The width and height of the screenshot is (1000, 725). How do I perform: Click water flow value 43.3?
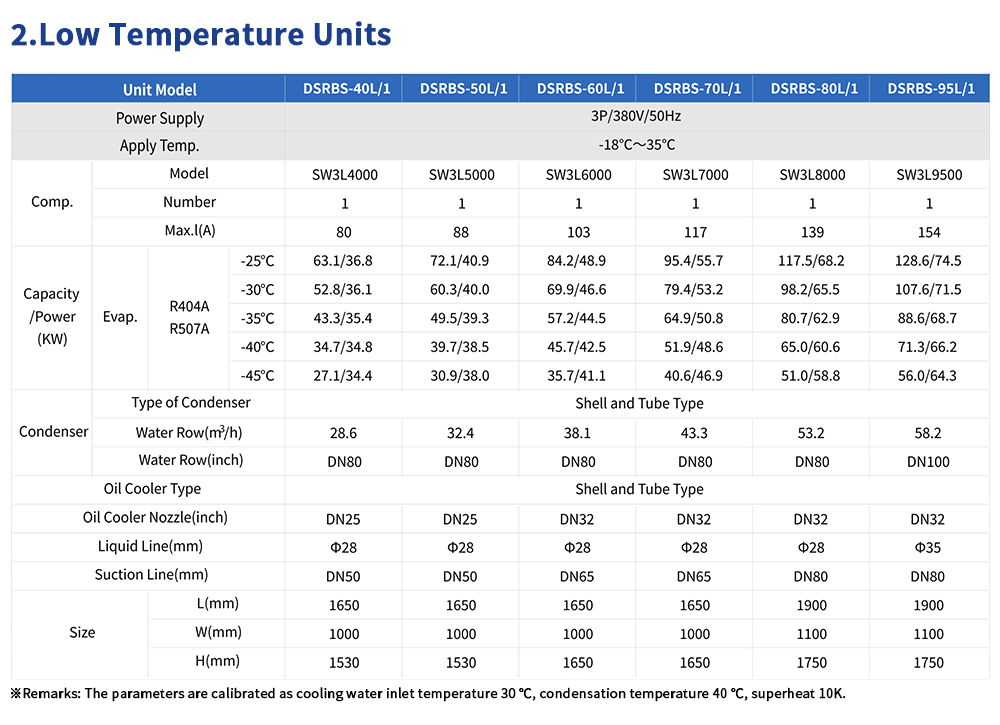click(x=694, y=433)
